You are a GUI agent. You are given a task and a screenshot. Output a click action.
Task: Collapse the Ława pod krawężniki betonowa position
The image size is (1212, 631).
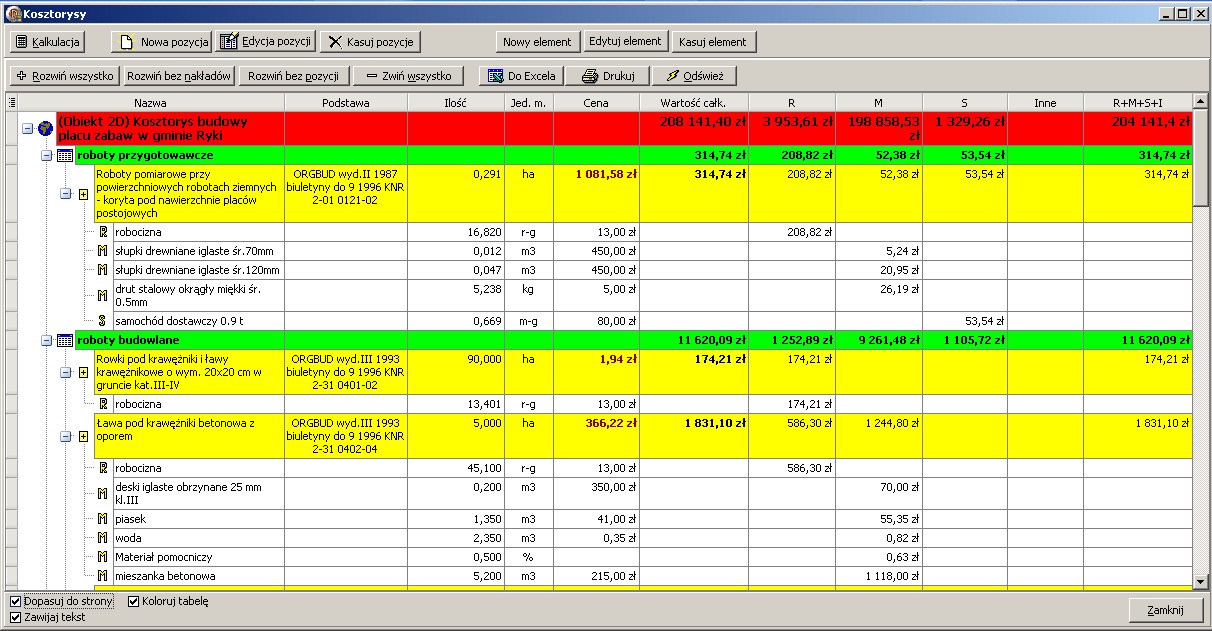click(65, 437)
